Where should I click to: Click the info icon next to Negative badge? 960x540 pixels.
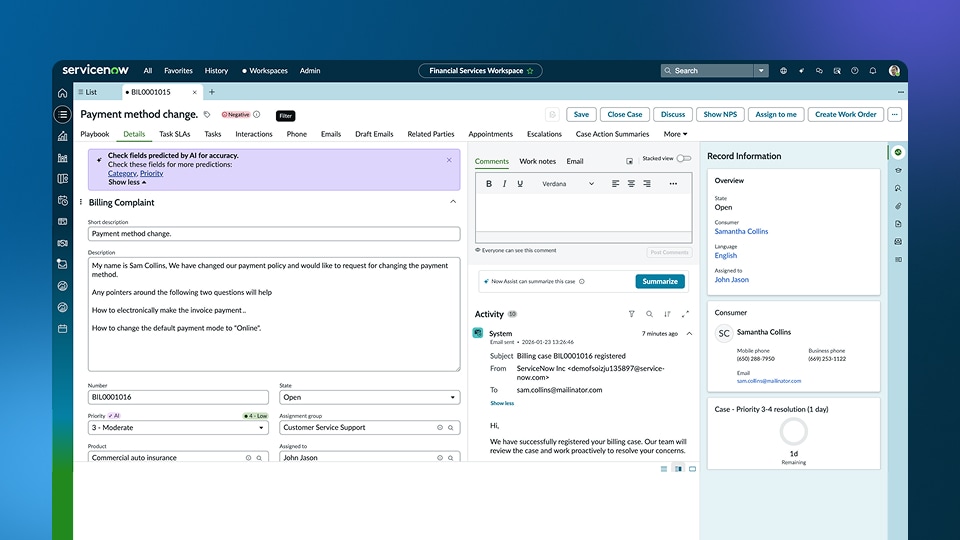click(257, 114)
